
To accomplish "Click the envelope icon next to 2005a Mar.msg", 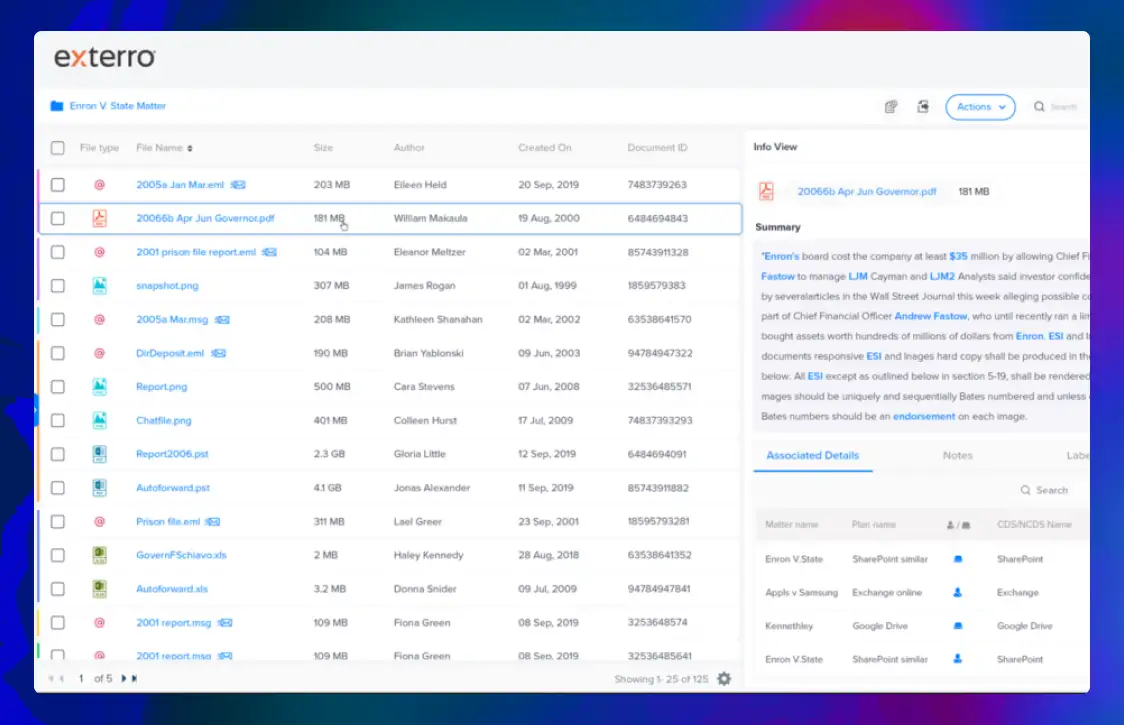I will pos(222,320).
